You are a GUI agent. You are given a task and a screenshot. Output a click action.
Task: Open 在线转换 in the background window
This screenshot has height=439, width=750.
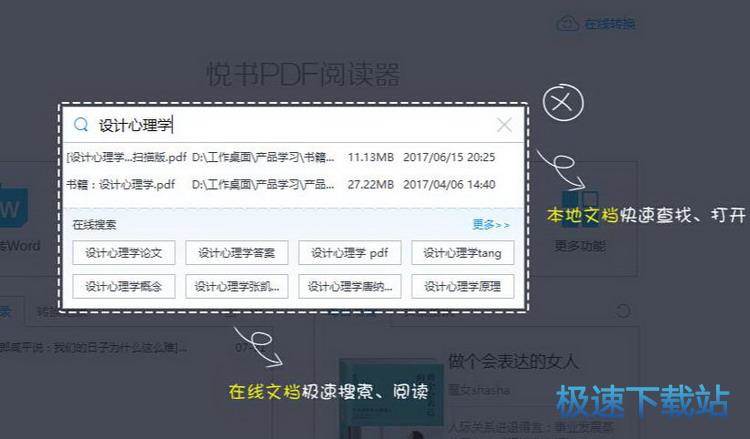609,23
